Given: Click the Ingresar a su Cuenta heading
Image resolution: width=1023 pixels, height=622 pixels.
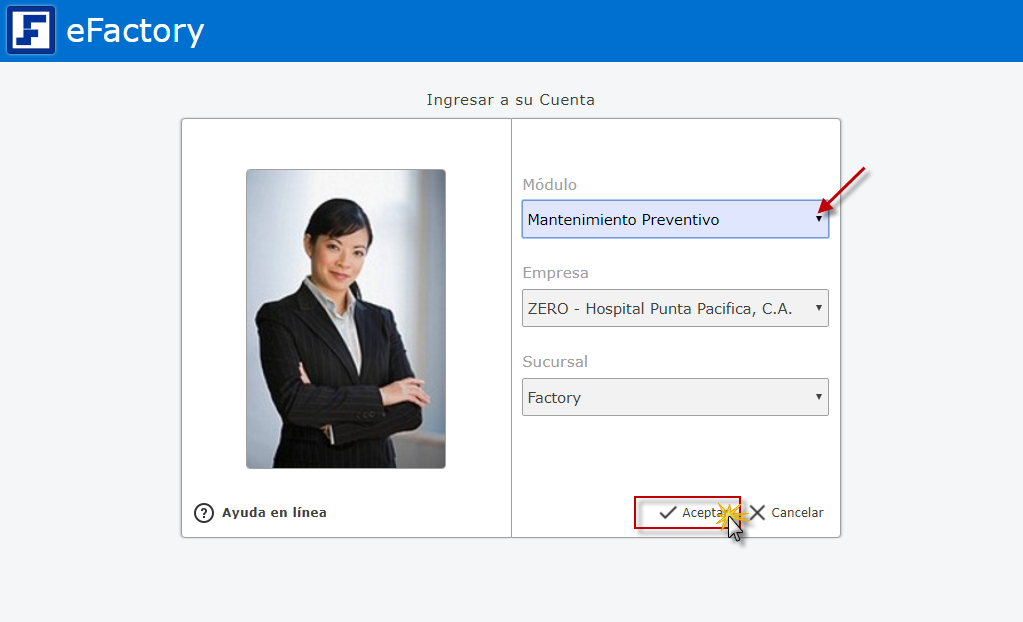Looking at the screenshot, I should (x=510, y=100).
